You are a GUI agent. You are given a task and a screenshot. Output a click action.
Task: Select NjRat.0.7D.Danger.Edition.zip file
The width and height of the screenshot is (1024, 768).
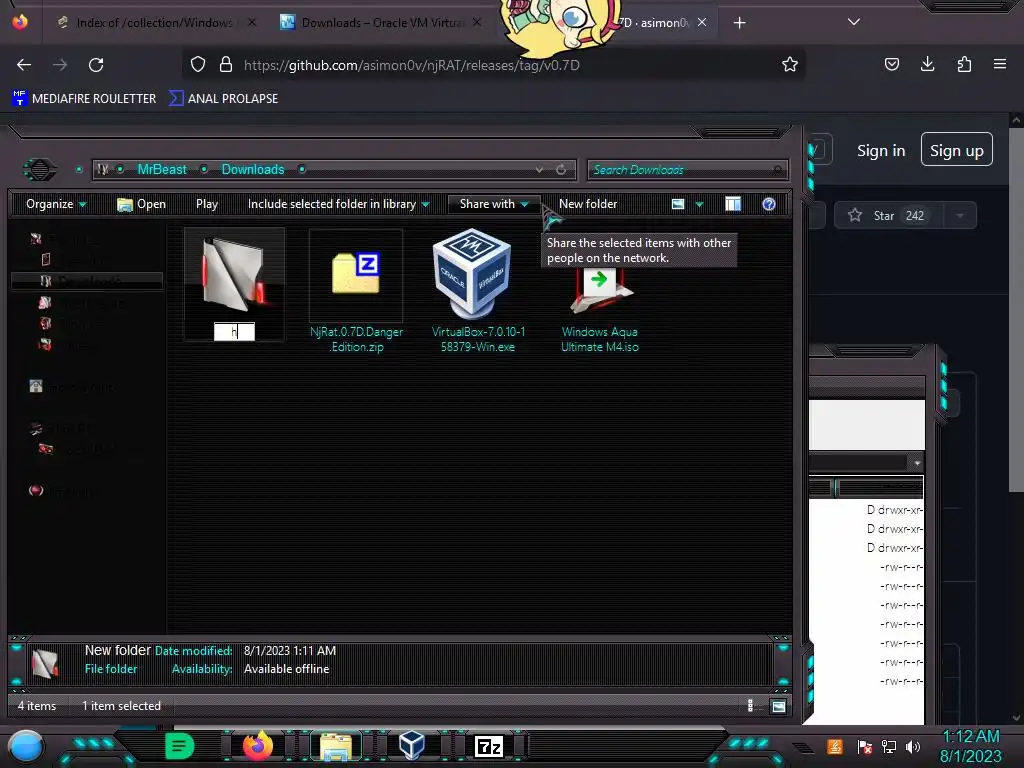click(356, 292)
